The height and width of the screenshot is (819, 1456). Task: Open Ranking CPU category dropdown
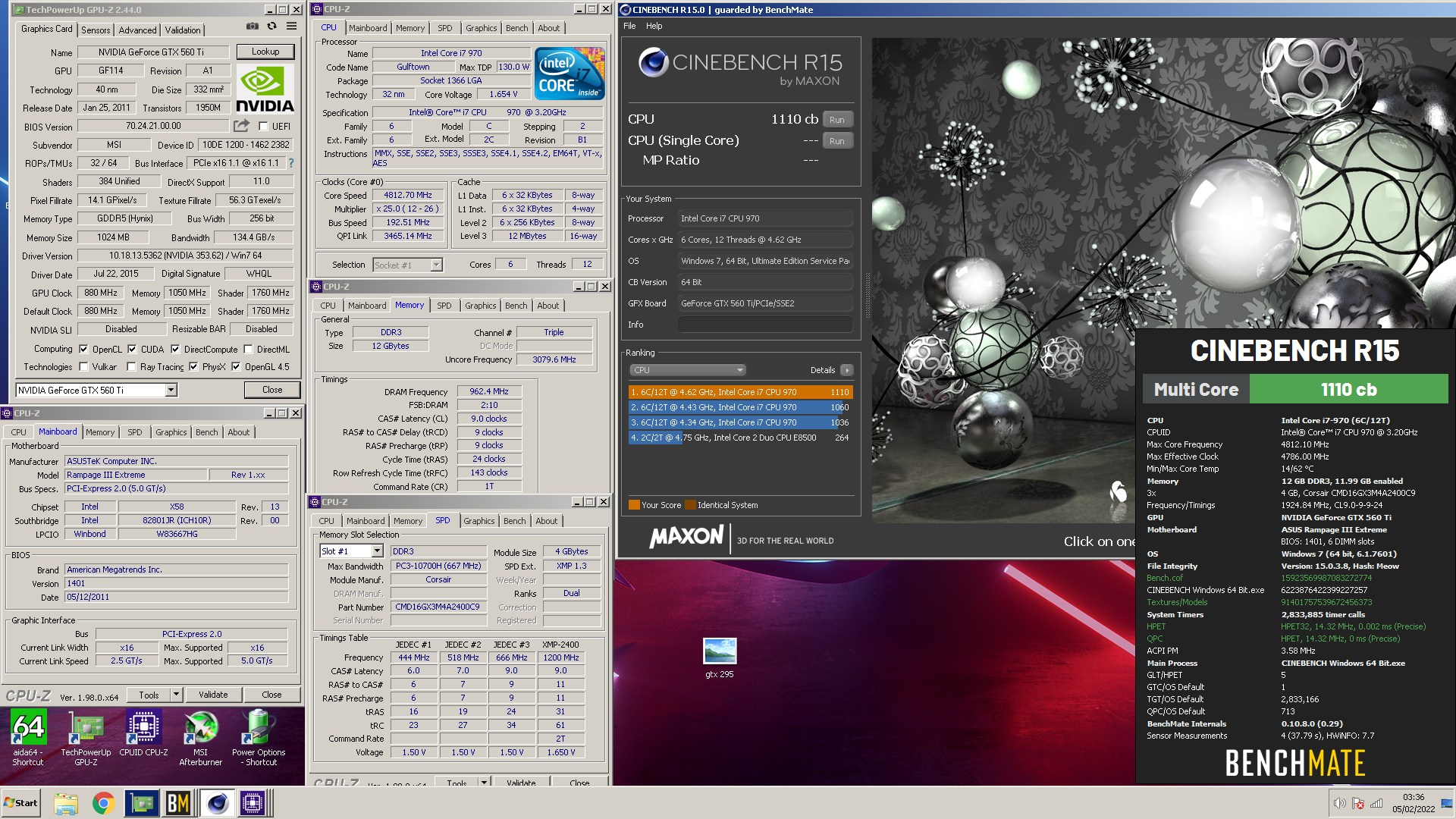point(687,370)
